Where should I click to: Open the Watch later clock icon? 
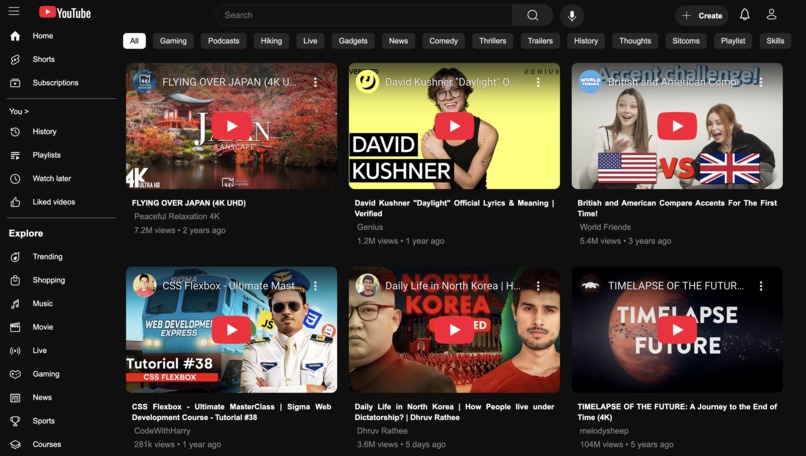(15, 179)
